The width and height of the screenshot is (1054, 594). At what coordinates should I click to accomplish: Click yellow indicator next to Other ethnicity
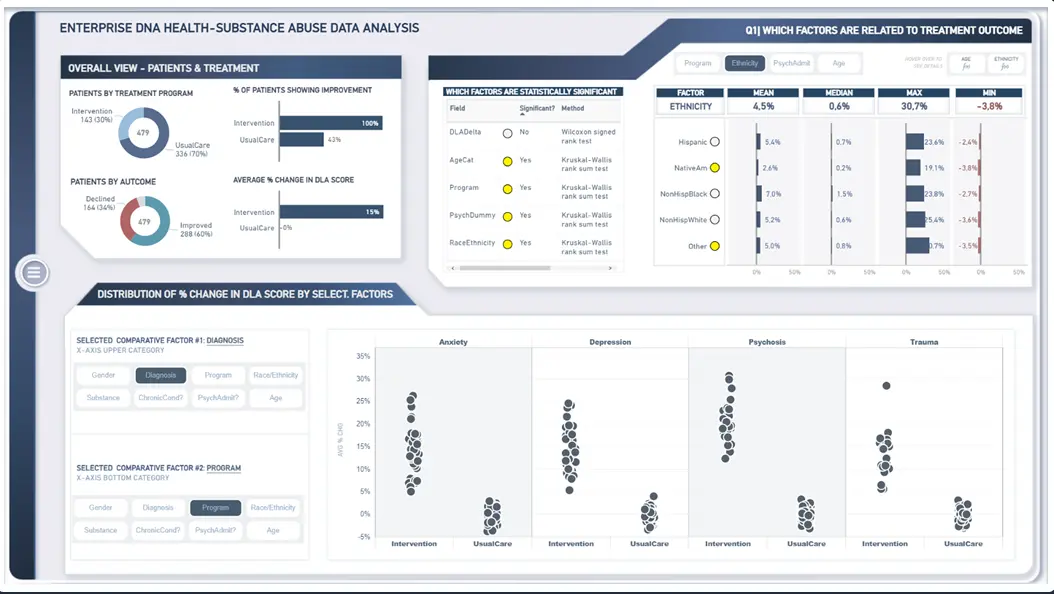(714, 246)
